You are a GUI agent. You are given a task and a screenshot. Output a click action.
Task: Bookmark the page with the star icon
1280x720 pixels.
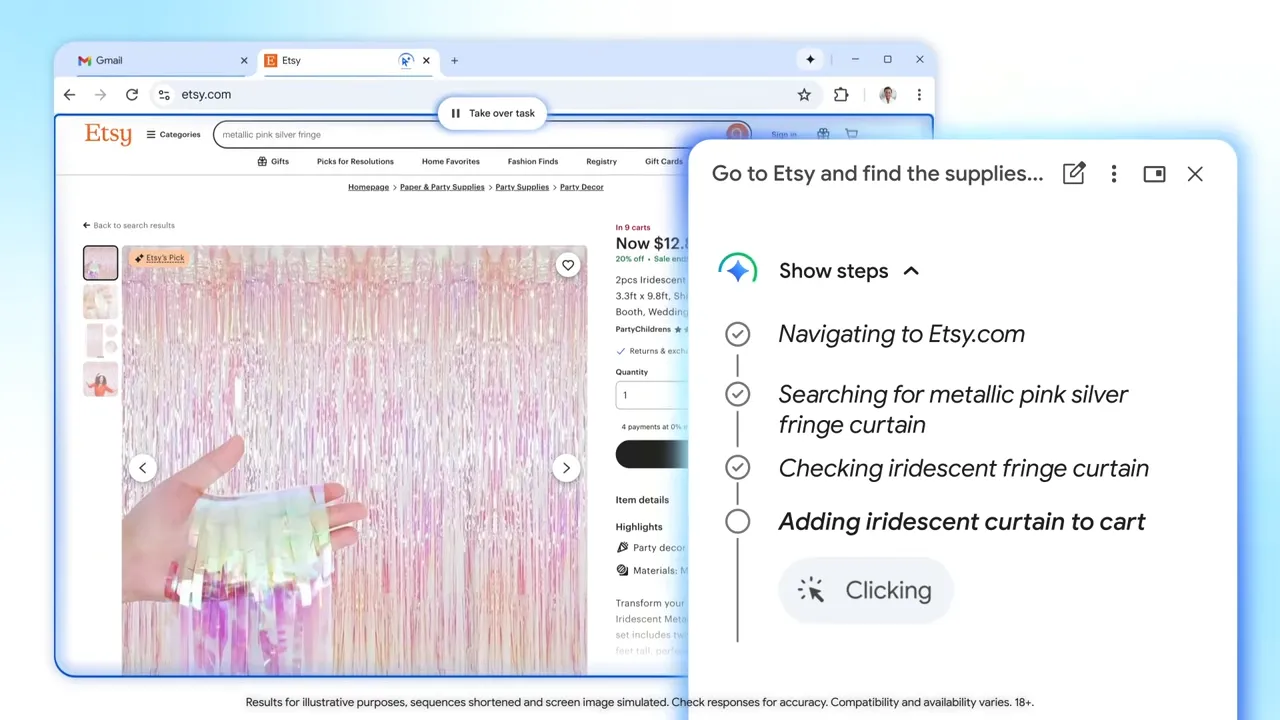804,94
